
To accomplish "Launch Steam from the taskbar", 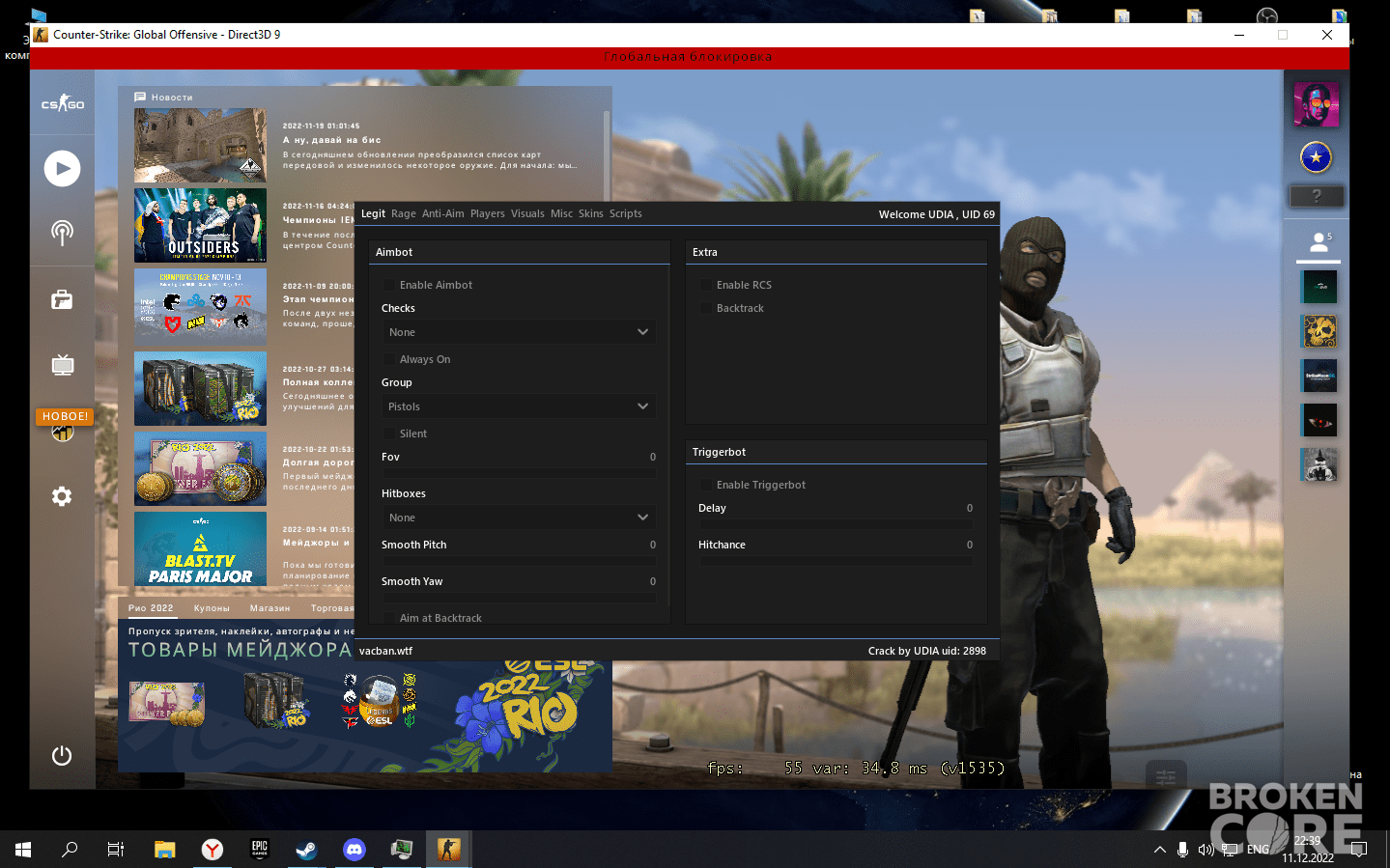I will point(306,850).
